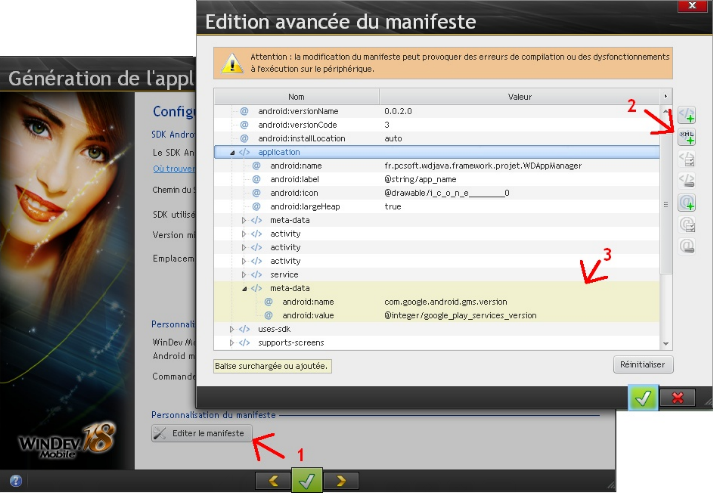Click the @drawable icon value
713x493 pixels.
447,193
